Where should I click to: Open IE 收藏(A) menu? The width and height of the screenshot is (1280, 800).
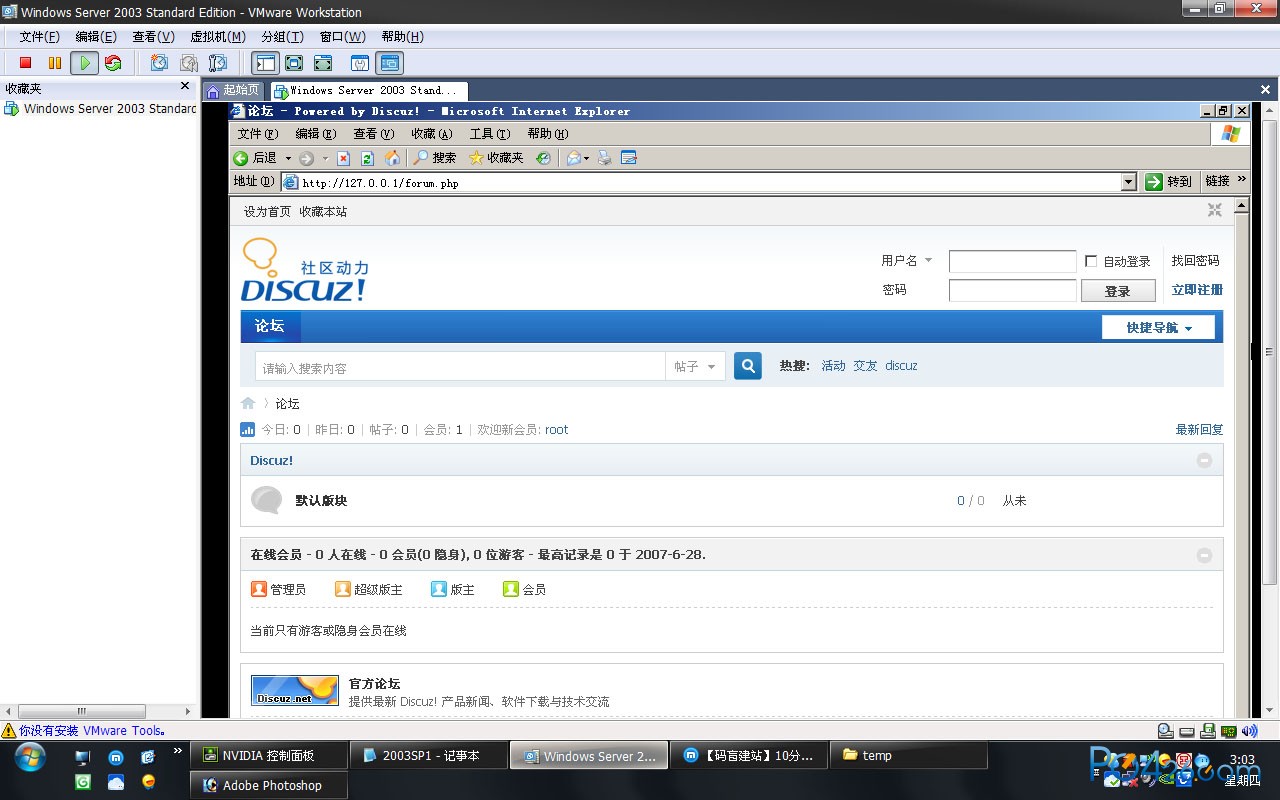(x=432, y=133)
